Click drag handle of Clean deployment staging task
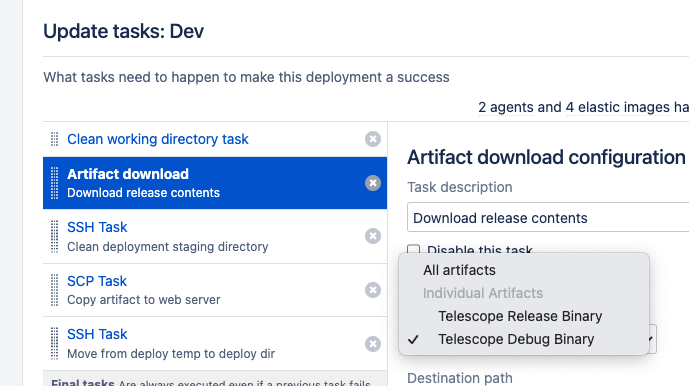 click(54, 237)
